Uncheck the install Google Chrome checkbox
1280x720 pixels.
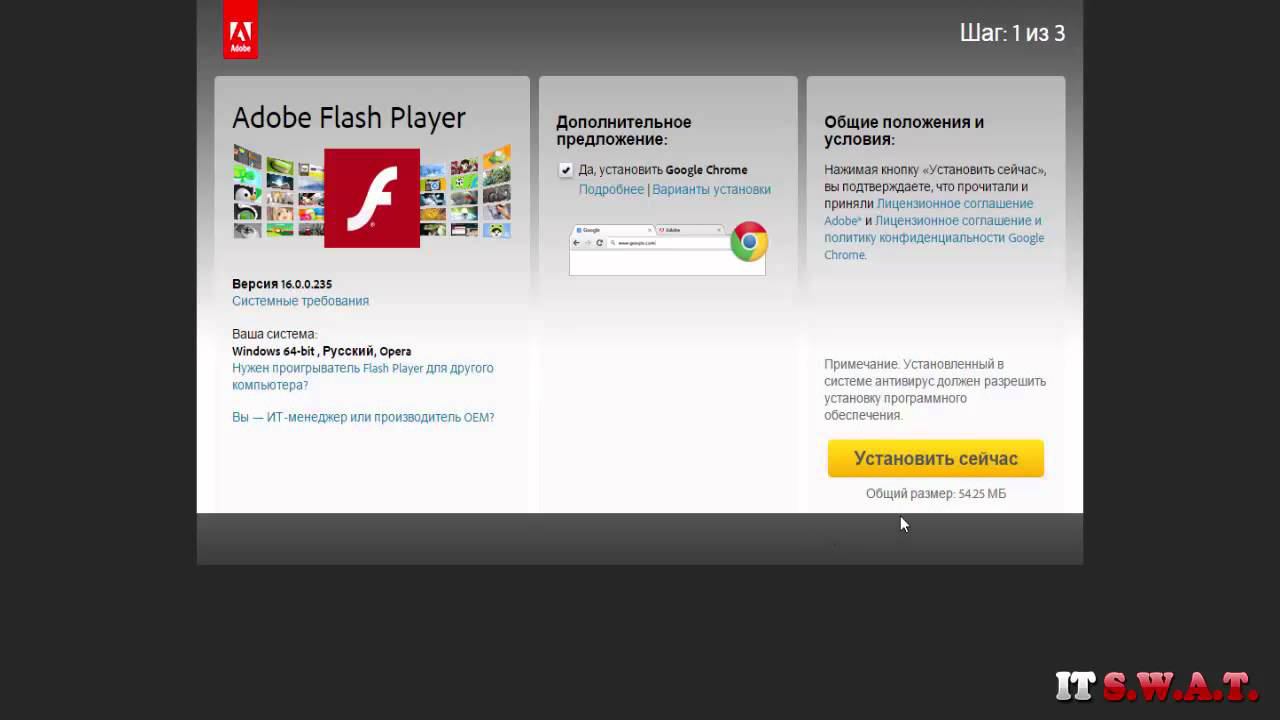[566, 170]
